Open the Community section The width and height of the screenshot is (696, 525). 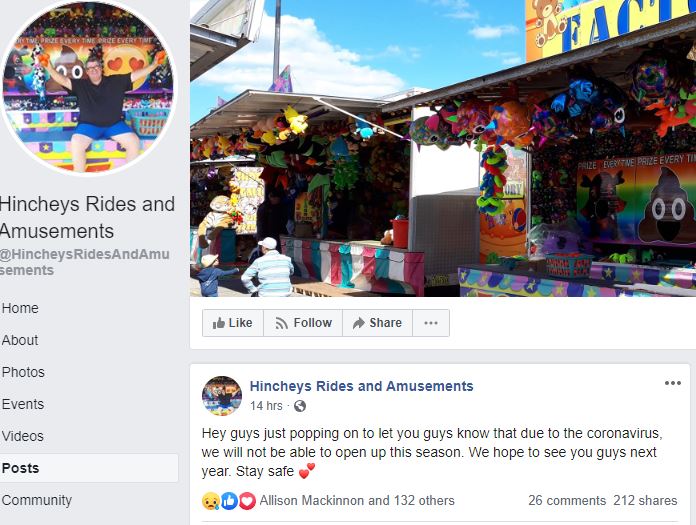coord(37,500)
